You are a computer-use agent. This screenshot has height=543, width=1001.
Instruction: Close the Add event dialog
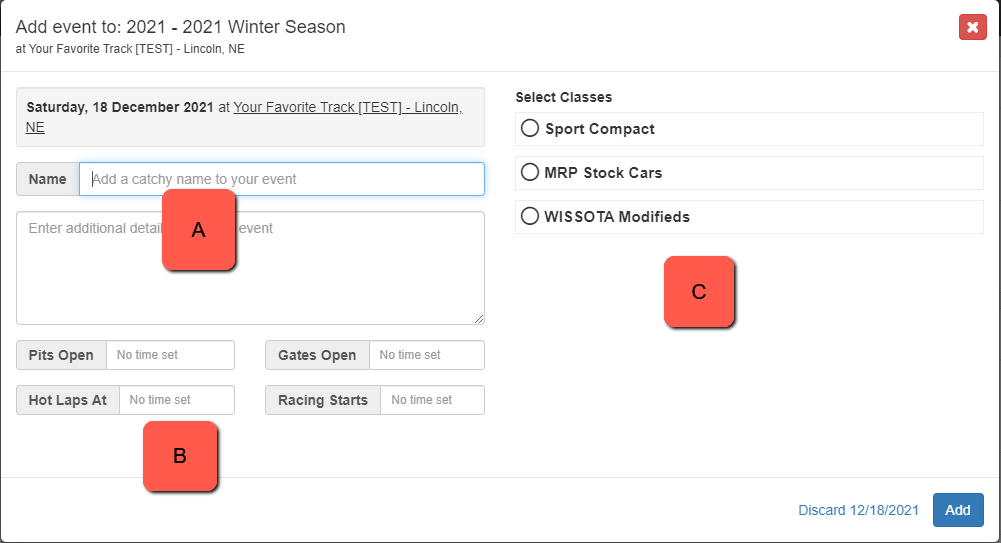(972, 27)
